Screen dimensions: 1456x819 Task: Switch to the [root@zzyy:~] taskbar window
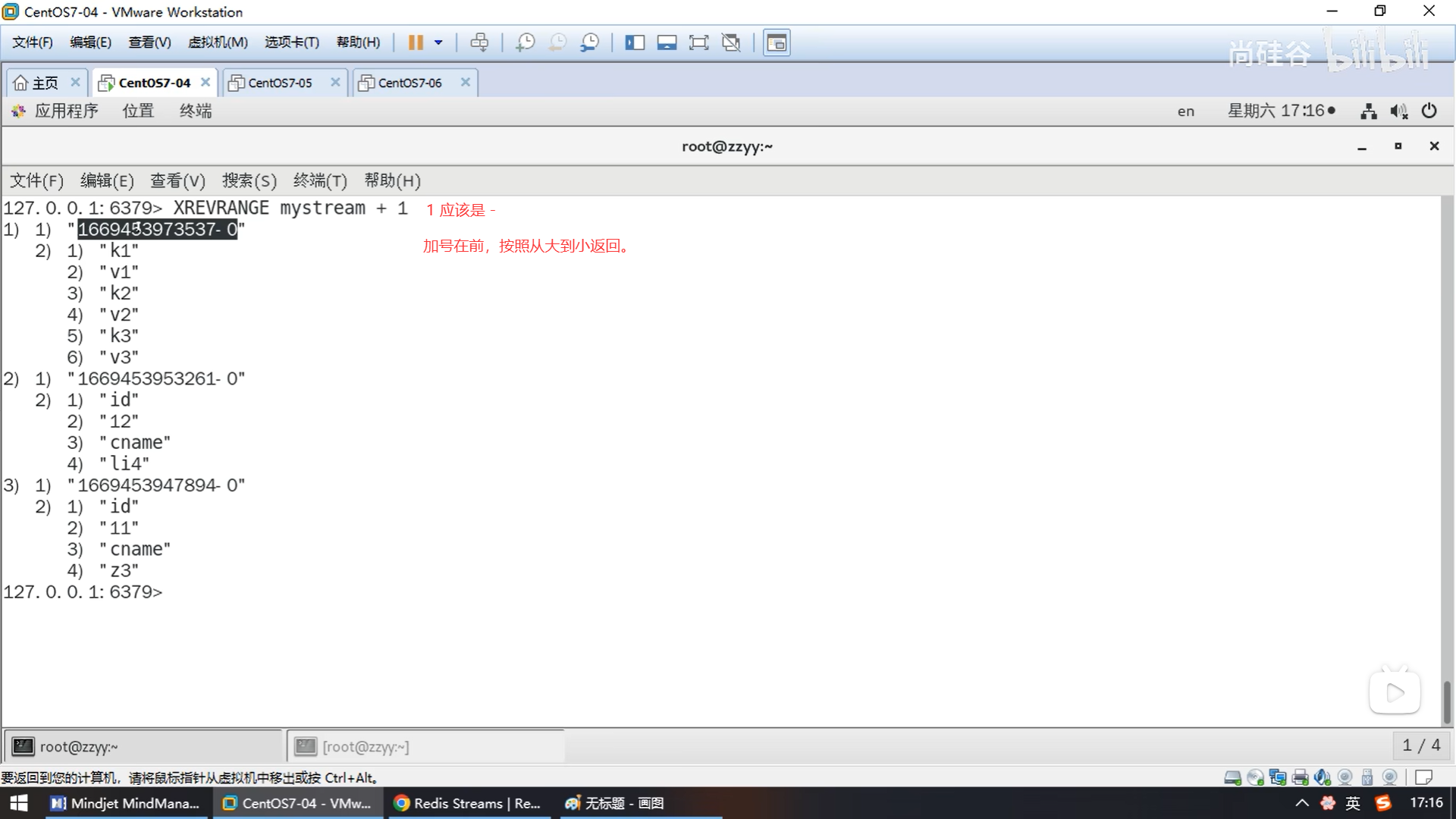[364, 747]
